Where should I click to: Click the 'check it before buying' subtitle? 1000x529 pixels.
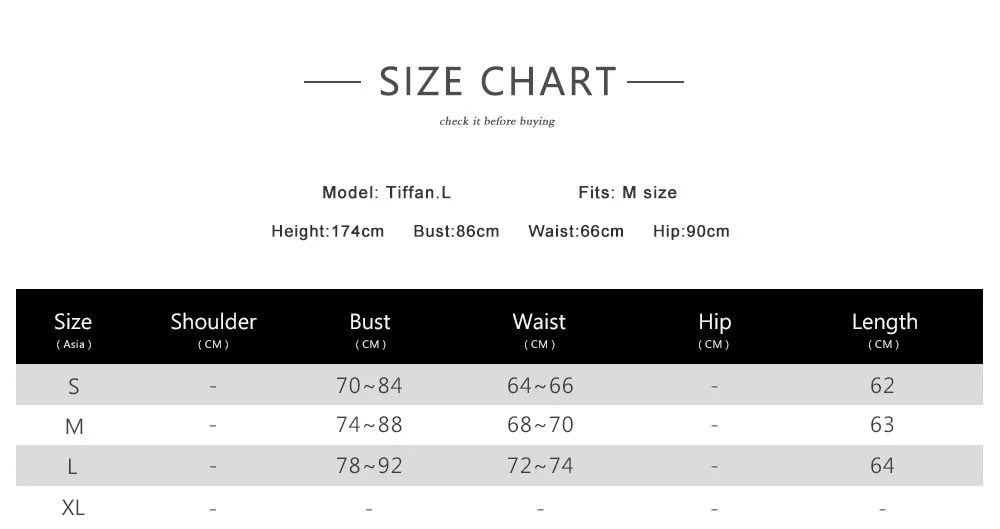pos(497,122)
